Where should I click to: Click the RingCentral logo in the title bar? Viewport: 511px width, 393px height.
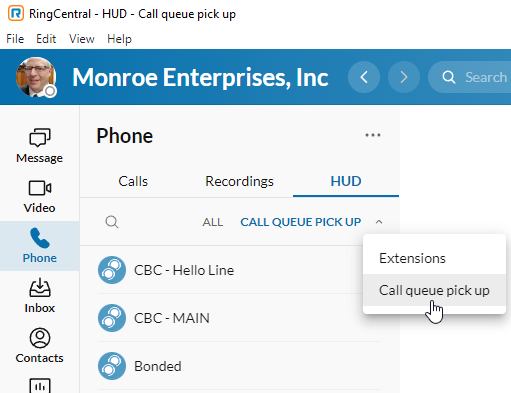[16, 13]
